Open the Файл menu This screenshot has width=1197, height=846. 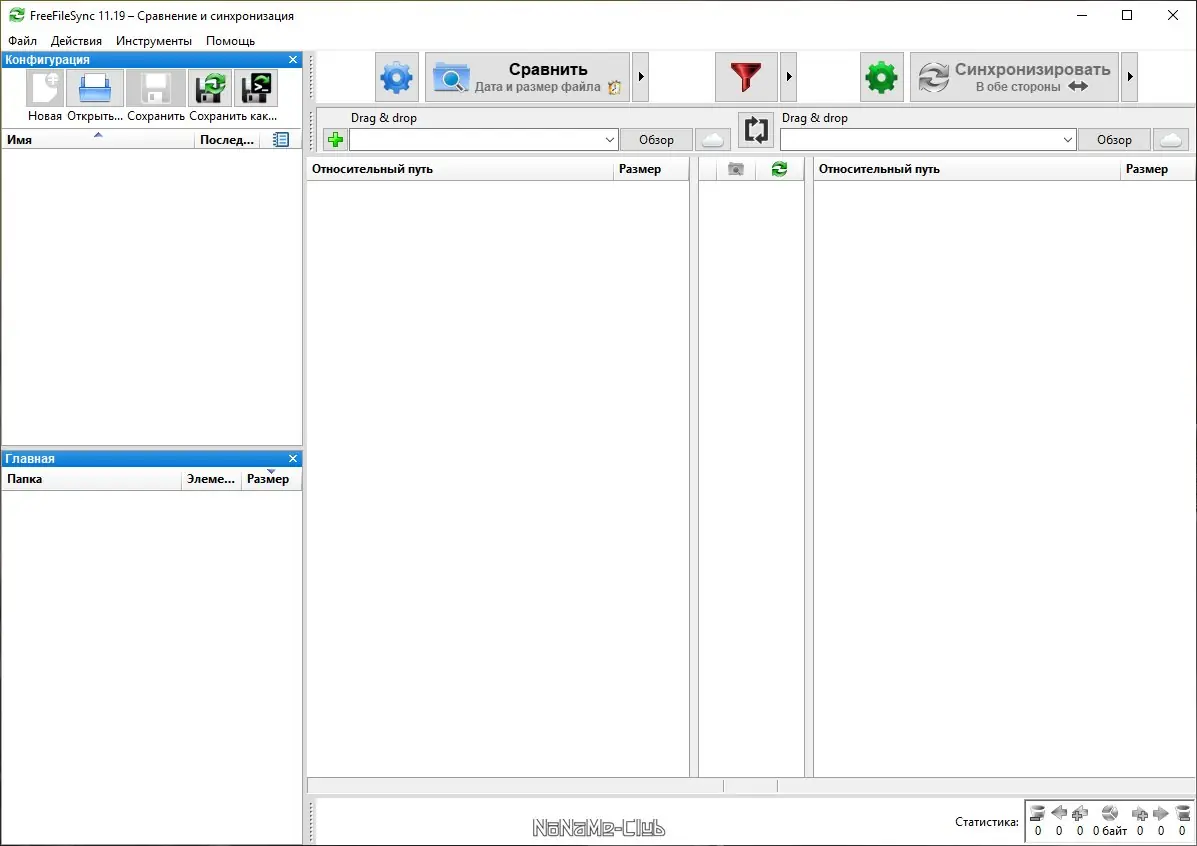[x=22, y=40]
